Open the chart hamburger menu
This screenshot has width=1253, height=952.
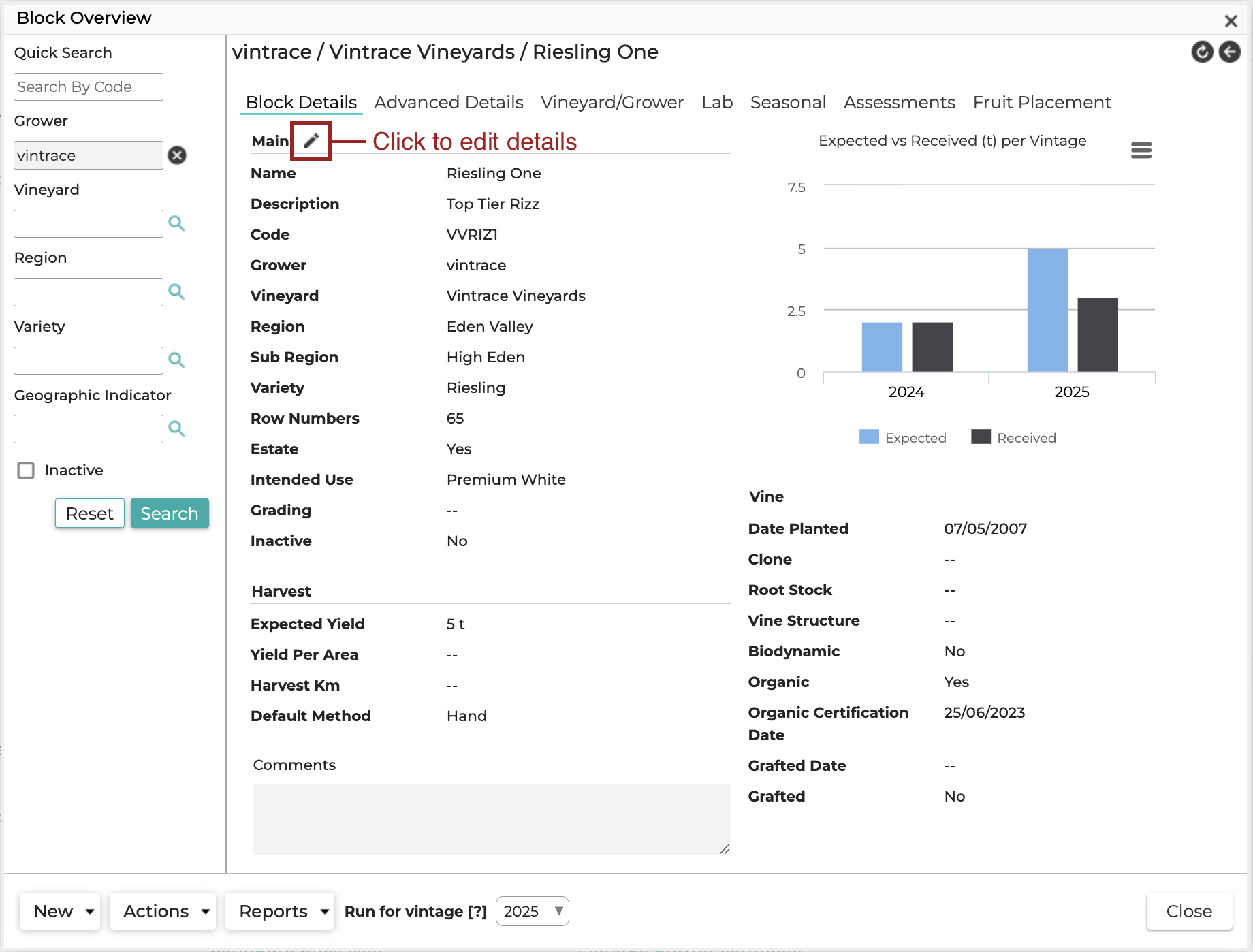[1141, 150]
